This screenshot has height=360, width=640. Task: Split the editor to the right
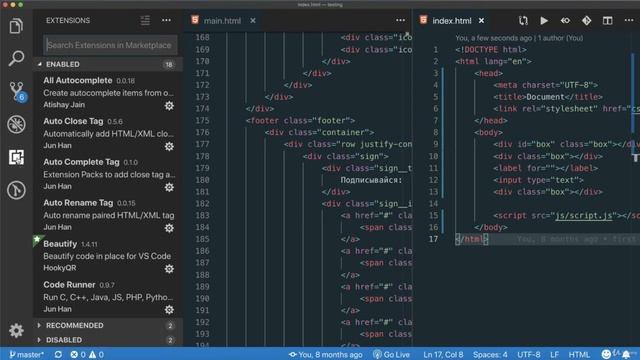click(608, 20)
